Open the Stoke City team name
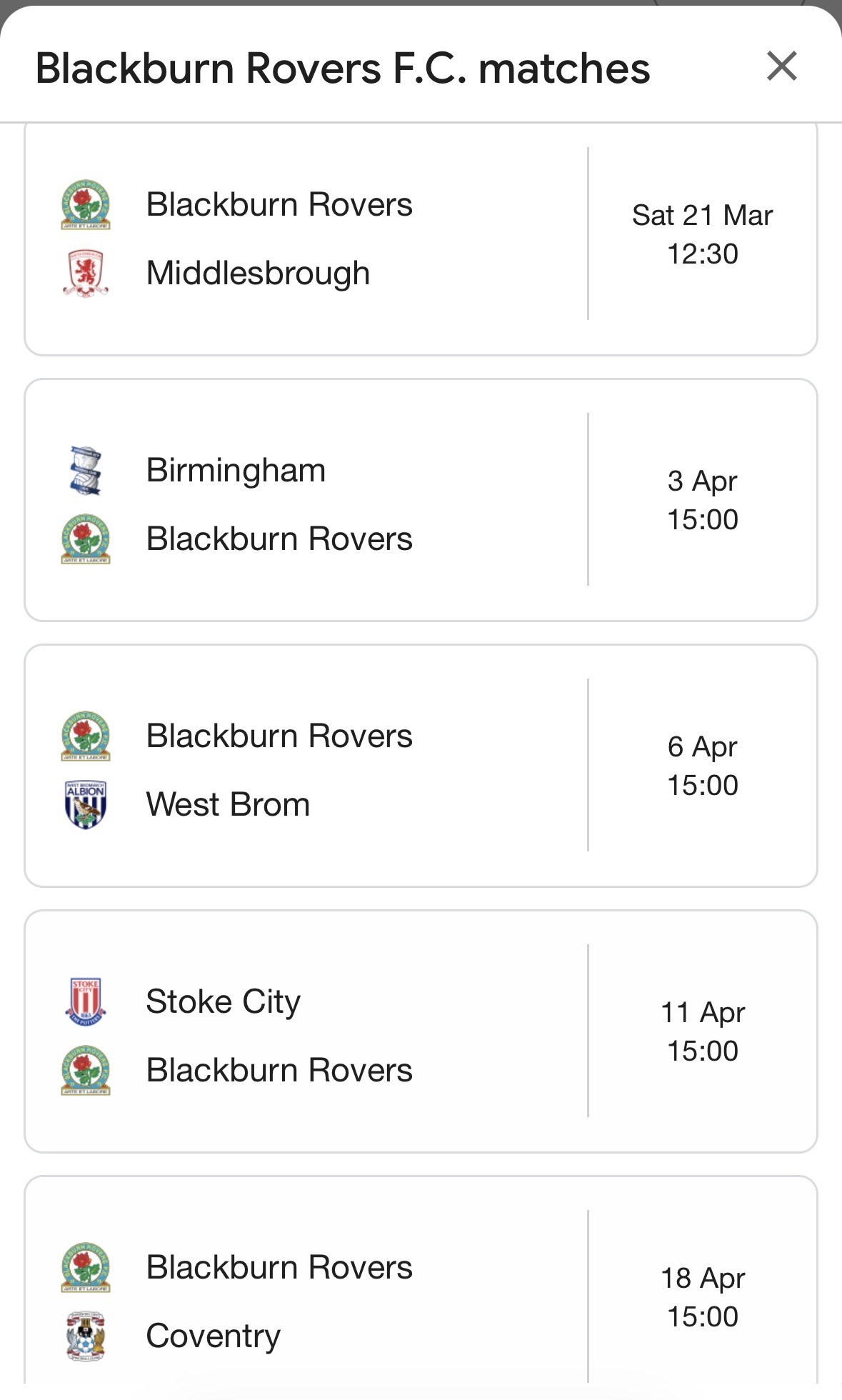 tap(223, 1001)
